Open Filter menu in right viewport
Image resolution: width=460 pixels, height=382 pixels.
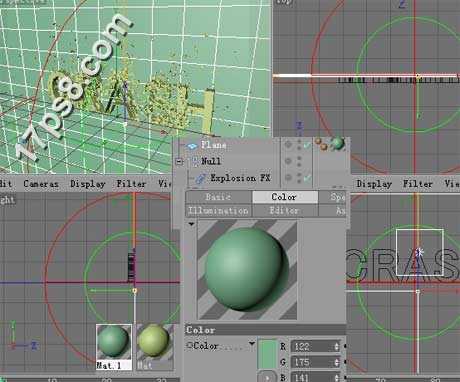[x=418, y=184]
